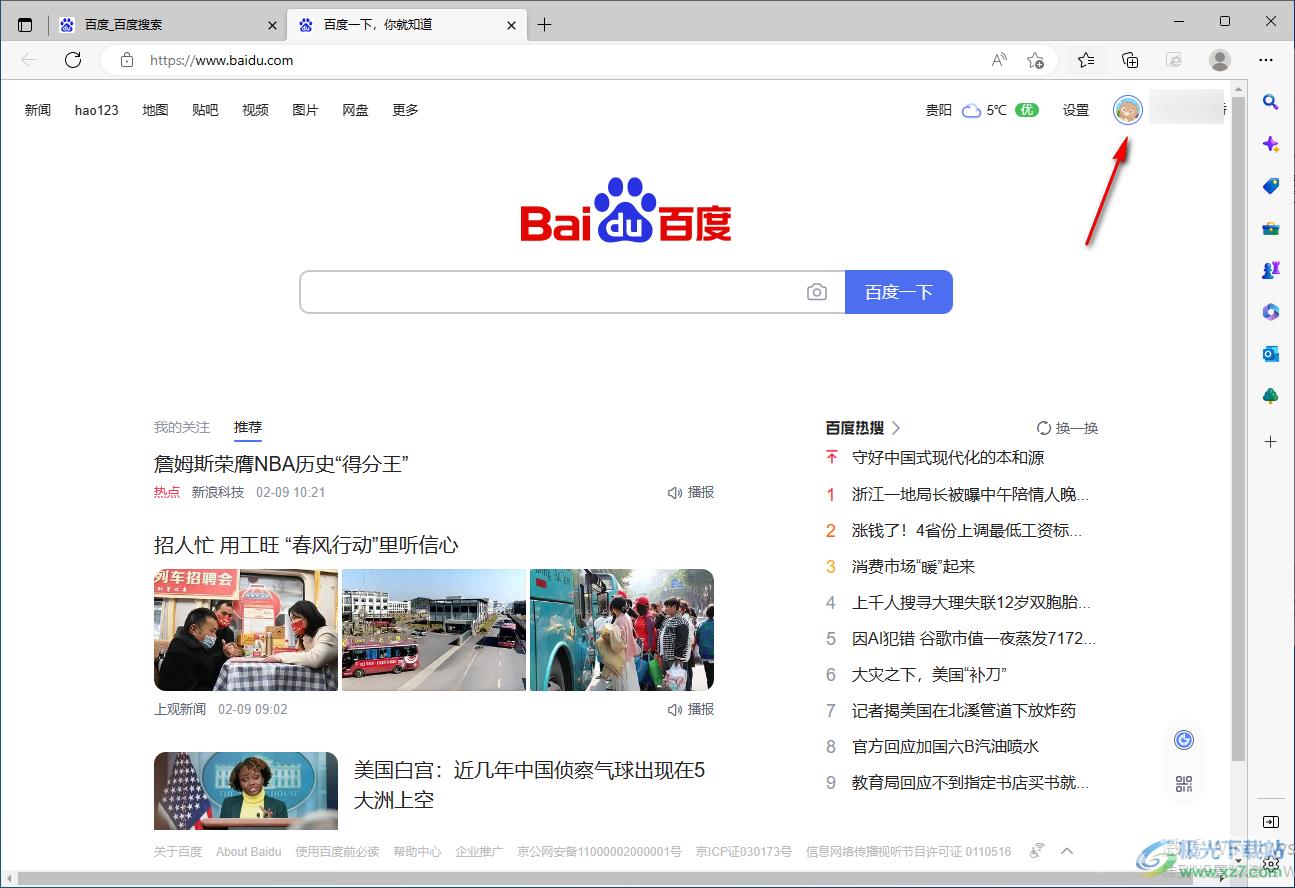1295x888 pixels.
Task: Open the sidebar search magnifier icon
Action: coord(1270,101)
